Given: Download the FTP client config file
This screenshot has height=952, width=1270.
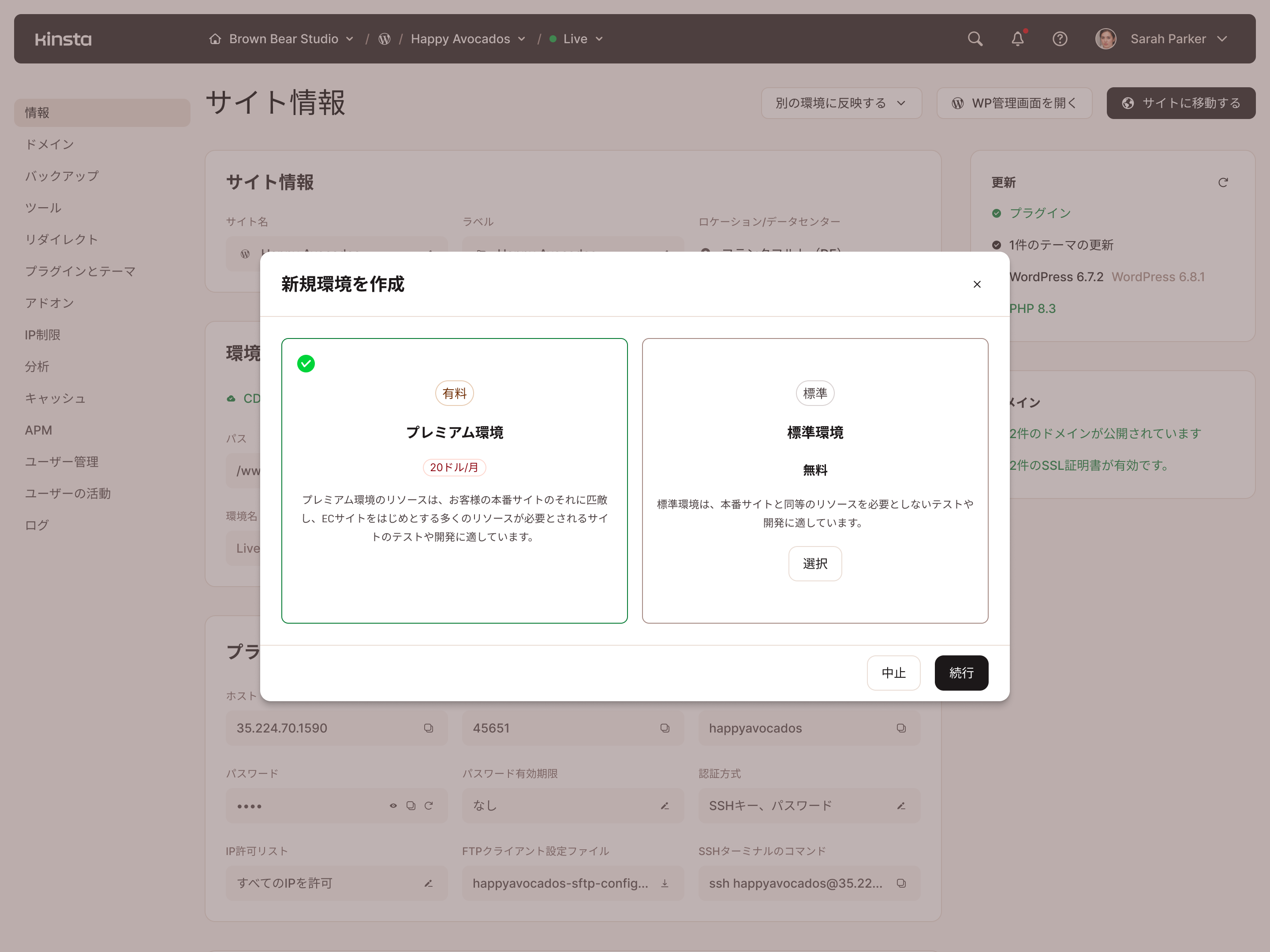Looking at the screenshot, I should (664, 883).
